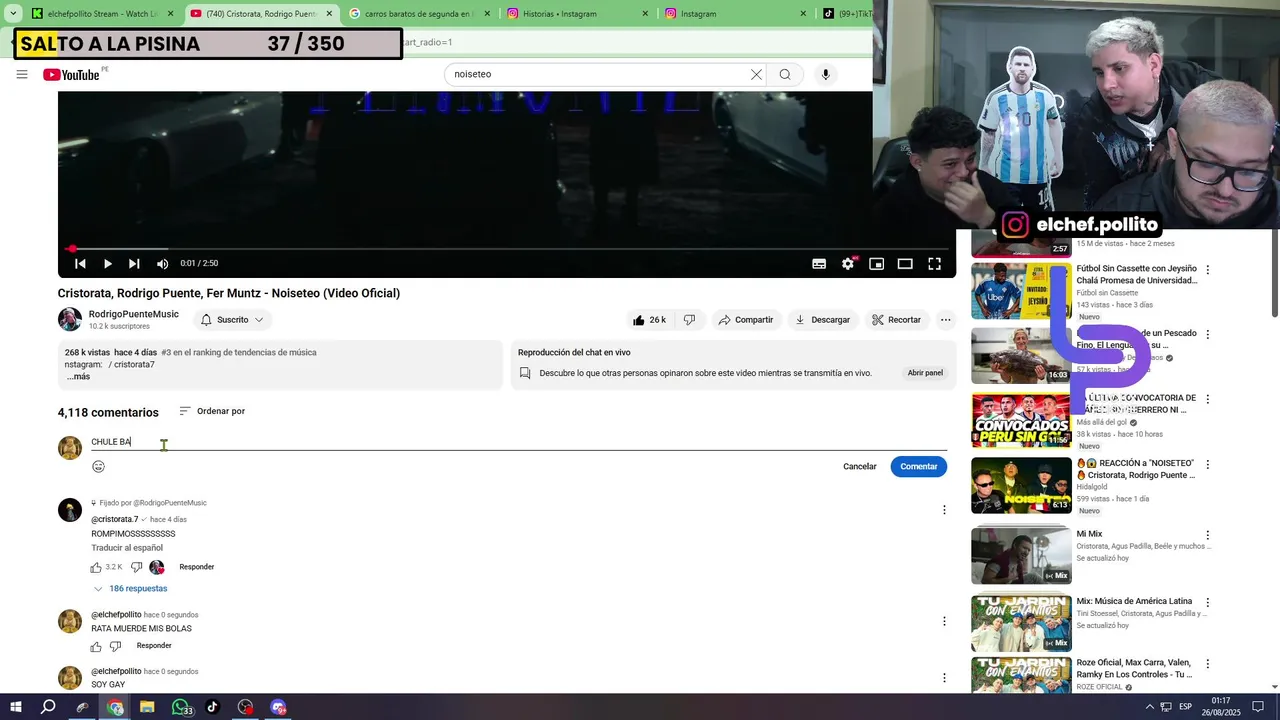
Task: Open the live chat replay panel
Action: tap(925, 373)
